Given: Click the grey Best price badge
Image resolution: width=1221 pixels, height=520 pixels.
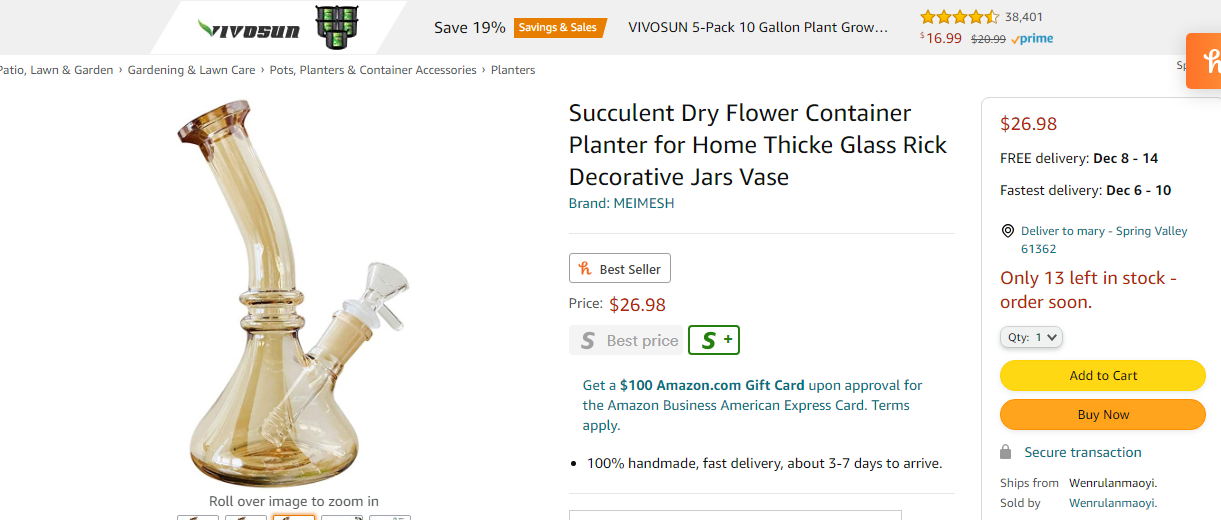Looking at the screenshot, I should coord(626,340).
